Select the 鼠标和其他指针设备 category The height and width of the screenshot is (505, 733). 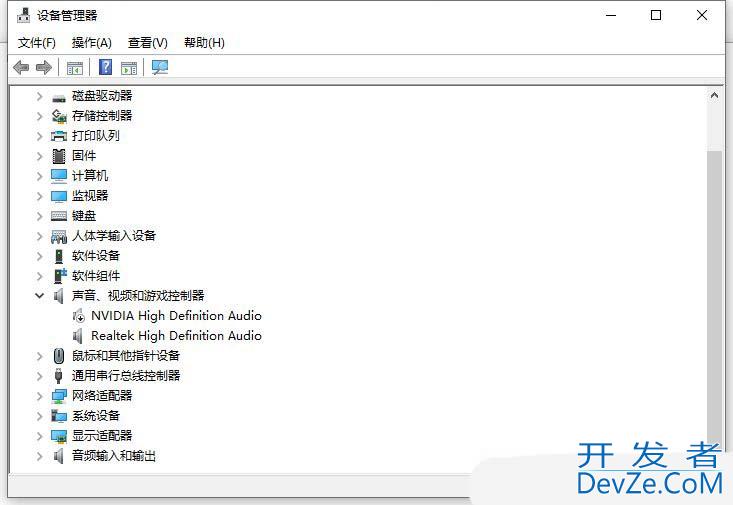click(125, 356)
